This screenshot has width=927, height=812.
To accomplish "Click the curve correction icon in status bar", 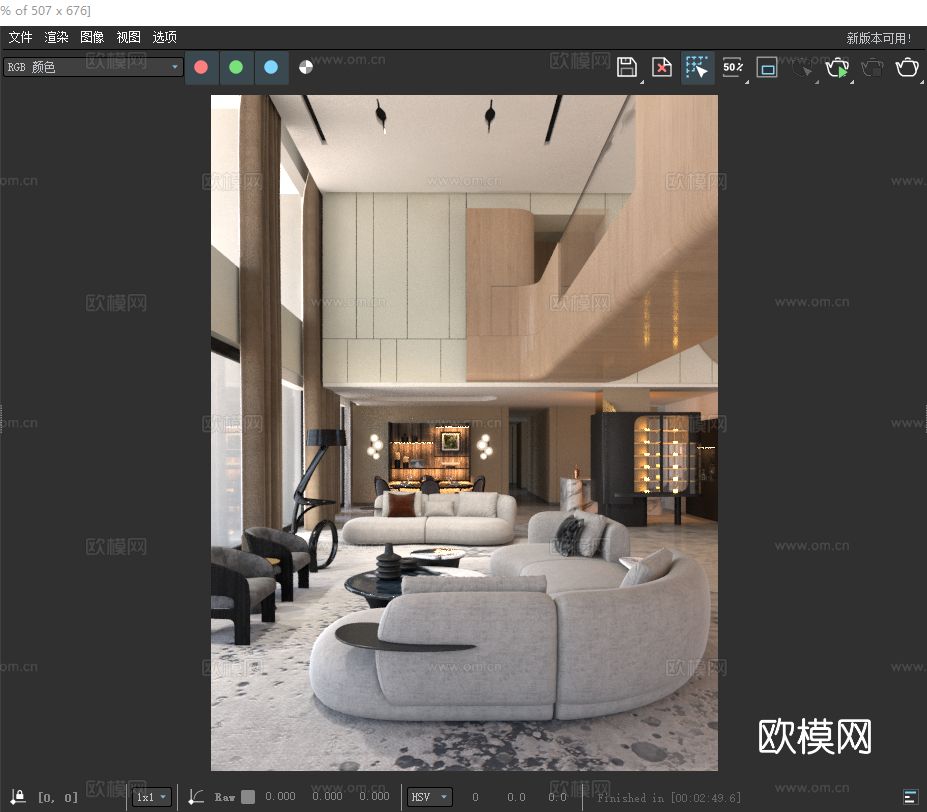I will coord(196,796).
